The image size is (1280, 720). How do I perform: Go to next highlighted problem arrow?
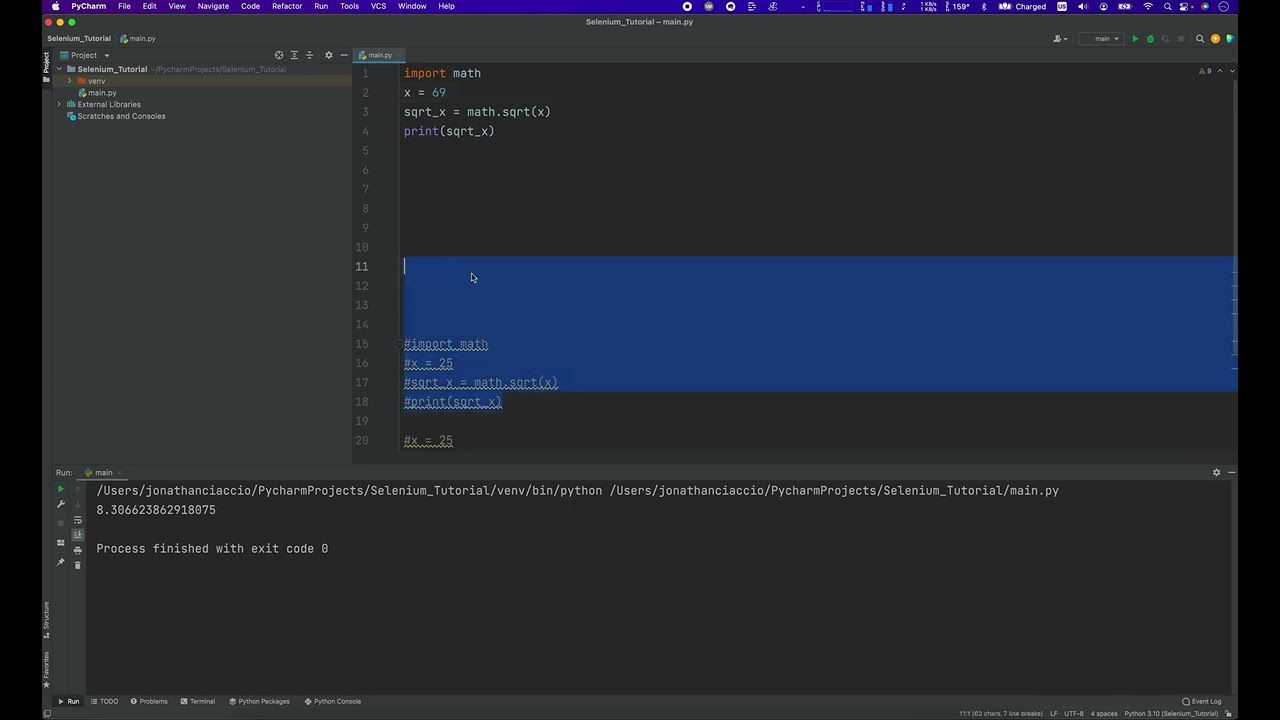click(x=1232, y=71)
